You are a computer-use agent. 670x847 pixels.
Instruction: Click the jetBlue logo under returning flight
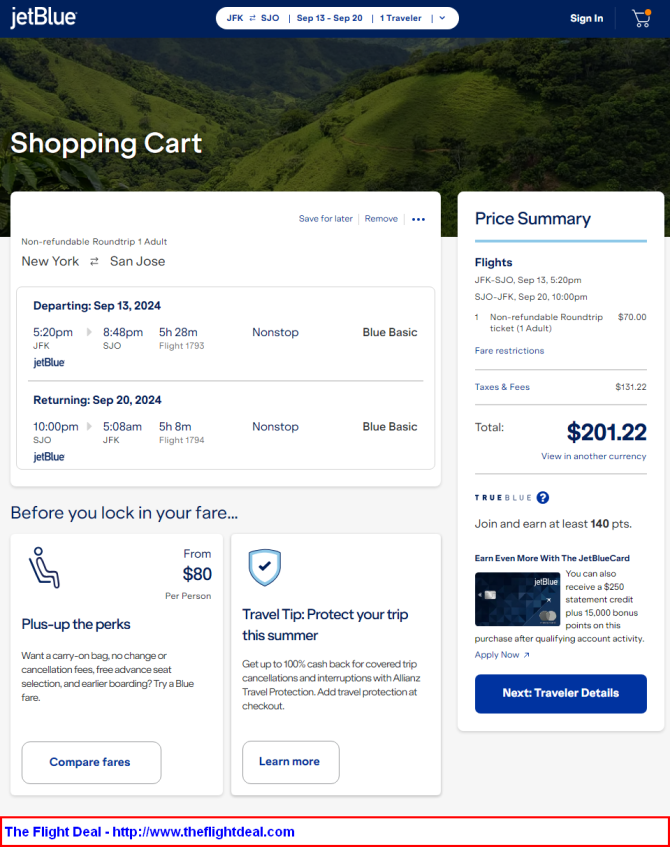(49, 457)
